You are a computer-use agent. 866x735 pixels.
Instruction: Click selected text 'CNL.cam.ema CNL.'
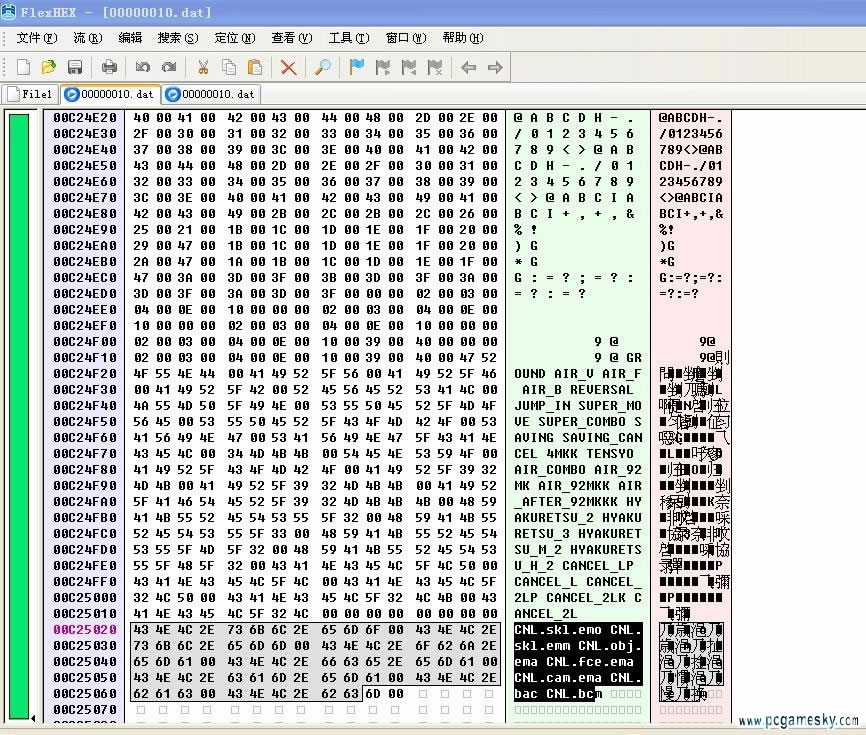click(578, 678)
